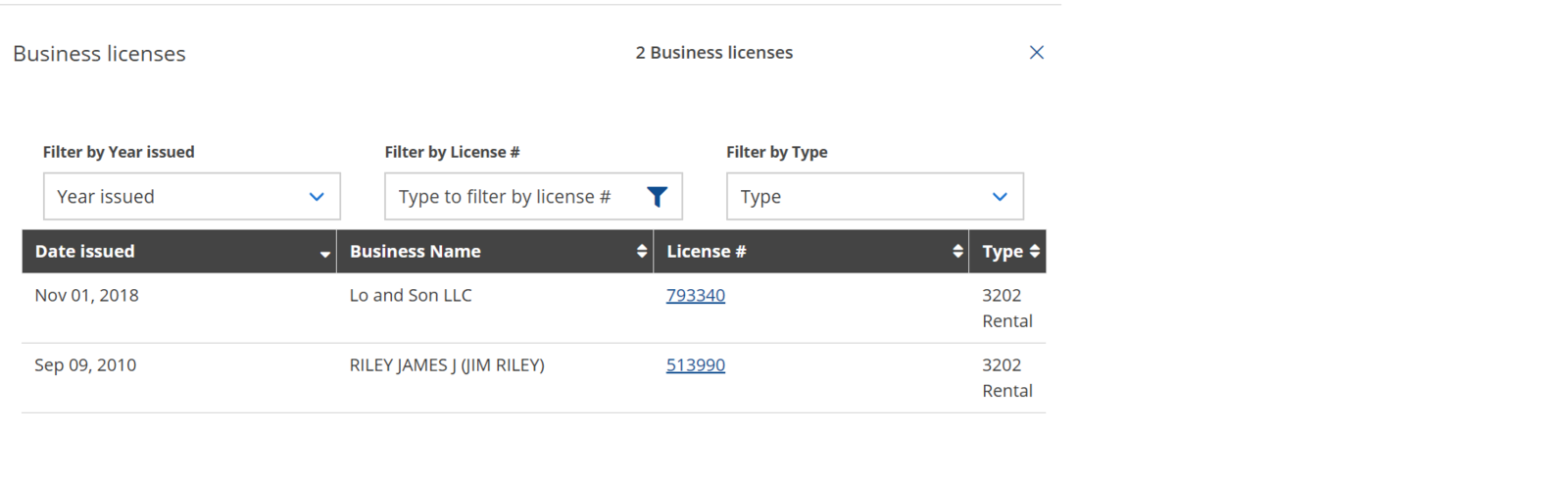Screen dimensions: 1568x482
Task: Sort table by License # column
Action: pyautogui.click(x=811, y=252)
